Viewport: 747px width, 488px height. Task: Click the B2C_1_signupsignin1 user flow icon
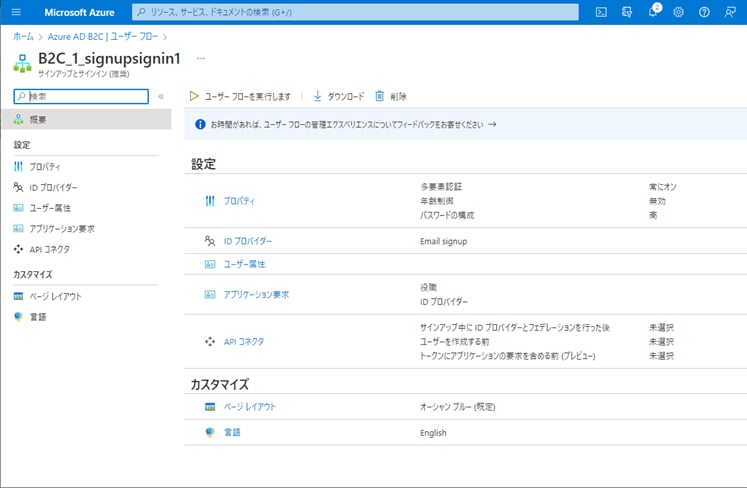tap(22, 63)
